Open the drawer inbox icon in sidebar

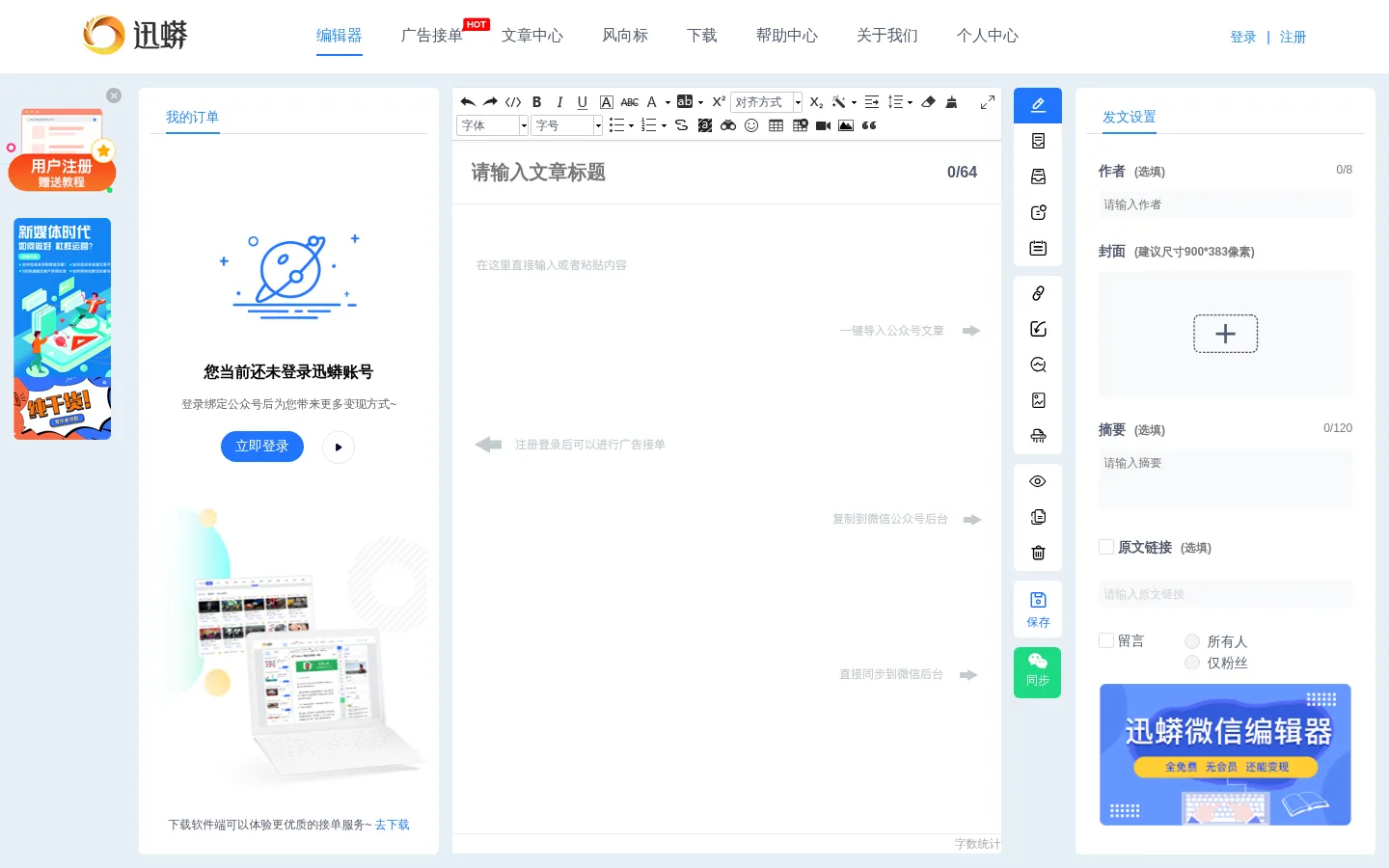coord(1038,176)
